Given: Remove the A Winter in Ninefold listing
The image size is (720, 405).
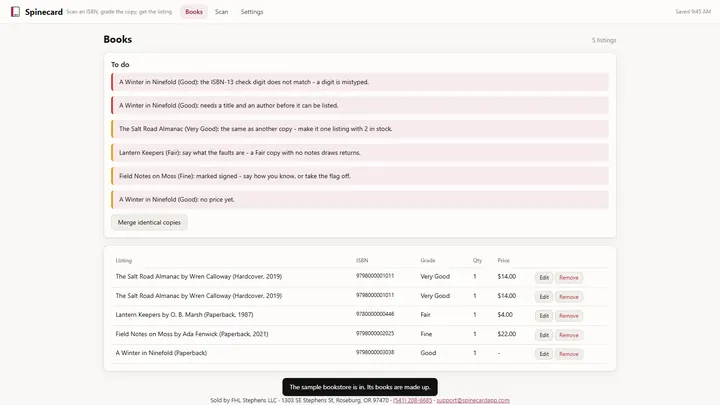Looking at the screenshot, I should click(568, 354).
